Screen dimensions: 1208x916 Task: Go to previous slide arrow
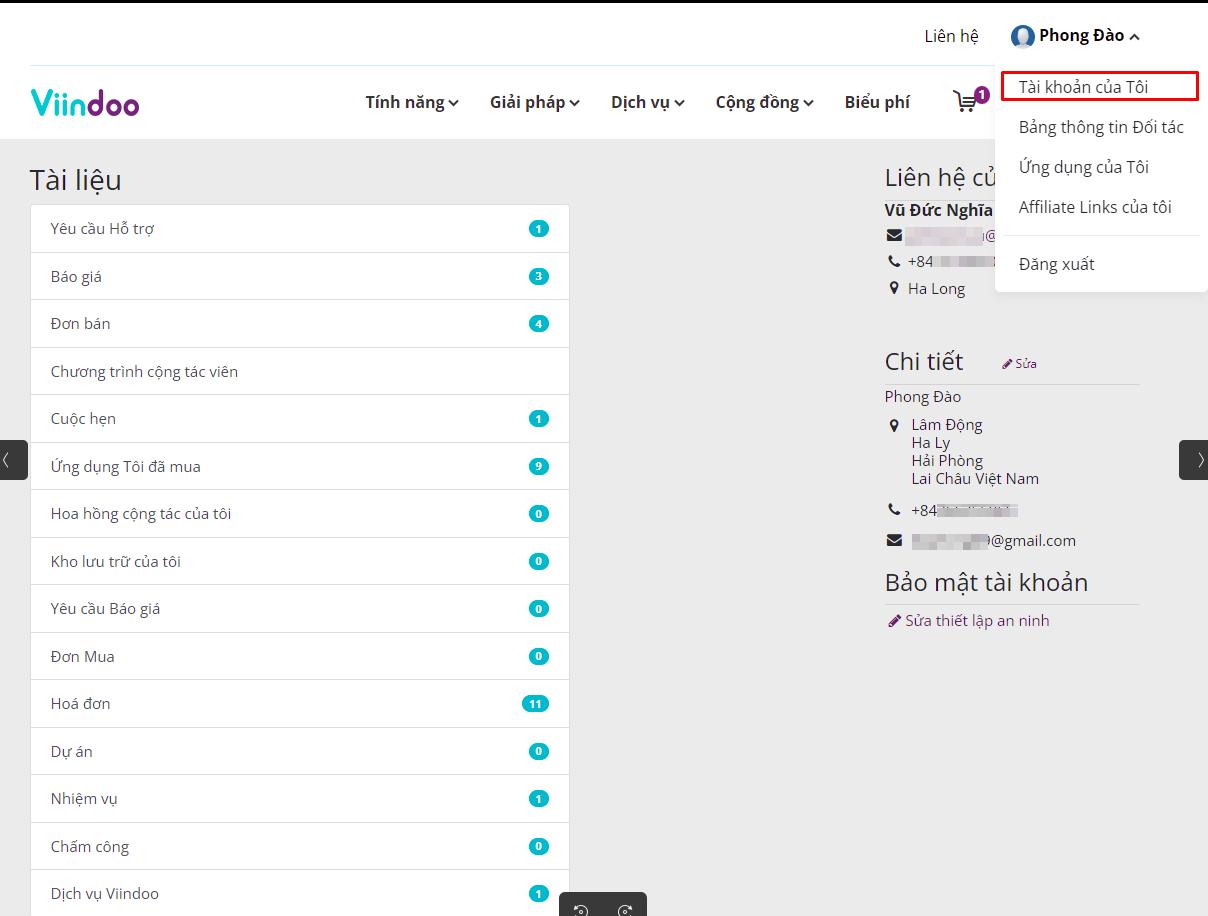tap(13, 460)
